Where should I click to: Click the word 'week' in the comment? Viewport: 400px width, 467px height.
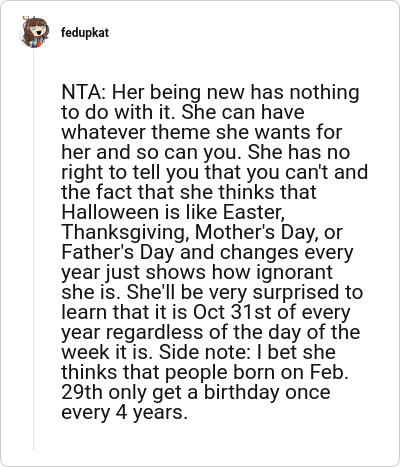(85, 352)
